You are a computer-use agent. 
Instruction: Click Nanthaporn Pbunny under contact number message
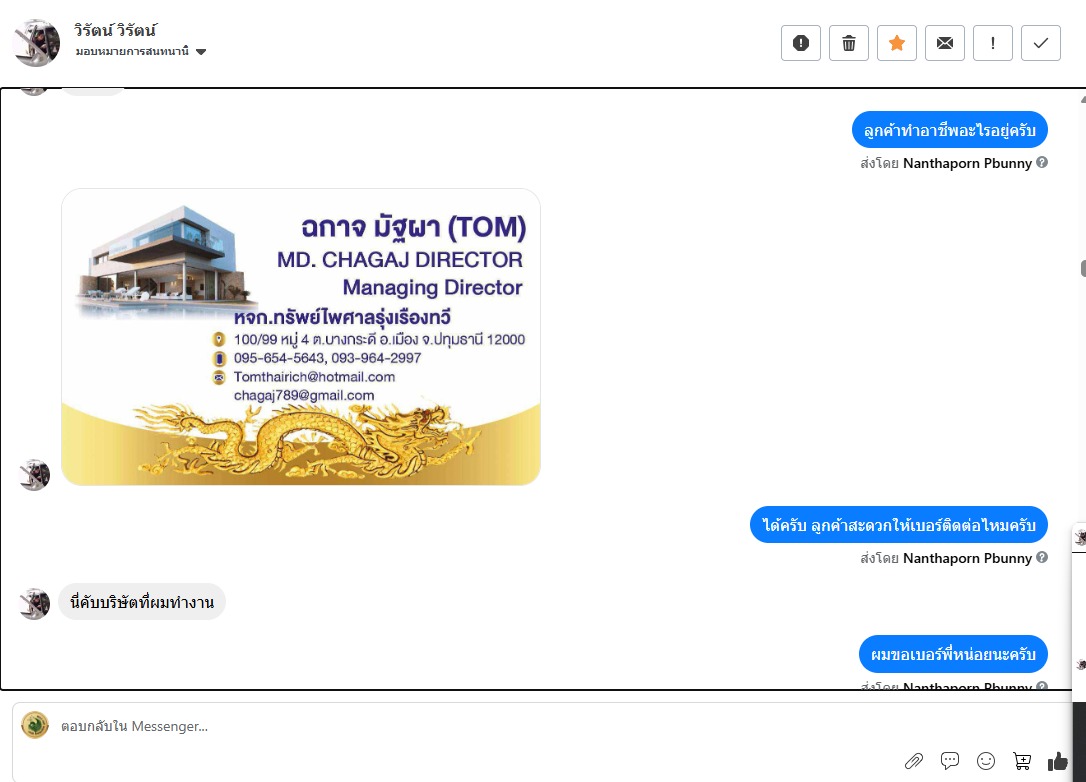pyautogui.click(x=967, y=558)
